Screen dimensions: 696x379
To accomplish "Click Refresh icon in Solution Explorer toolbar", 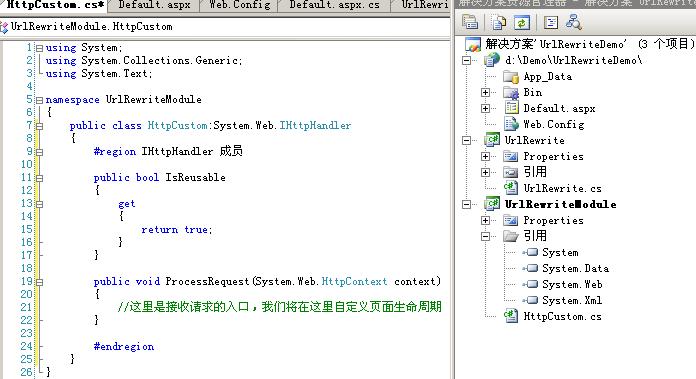I will tap(522, 22).
